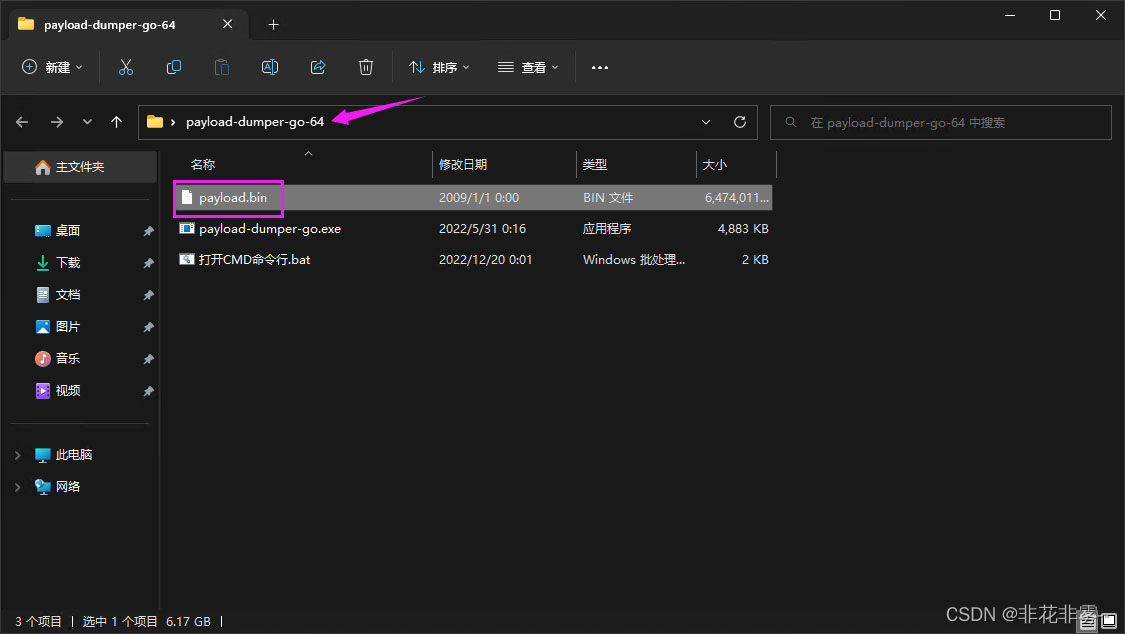Screen dimensions: 1125x634
Task: Open 图片 in the sidebar
Action: [68, 327]
